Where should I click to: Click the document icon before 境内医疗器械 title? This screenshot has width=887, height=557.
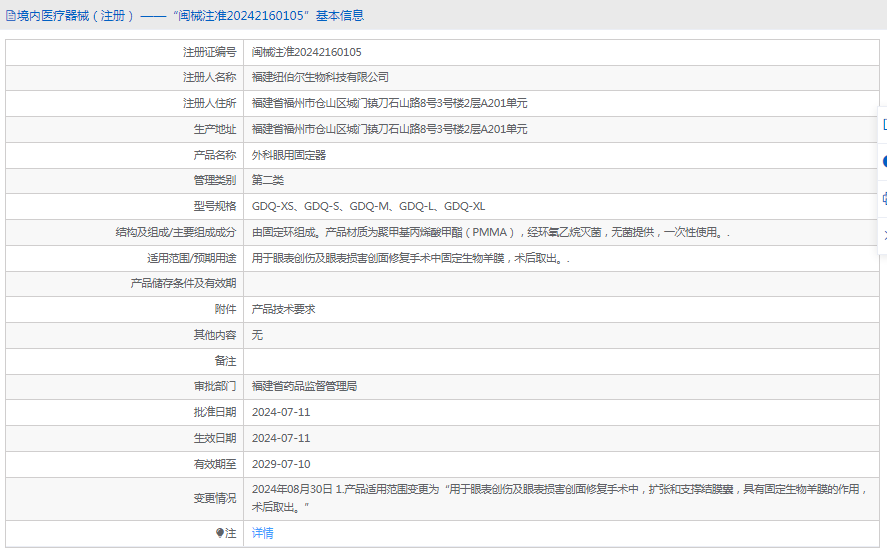(10, 16)
